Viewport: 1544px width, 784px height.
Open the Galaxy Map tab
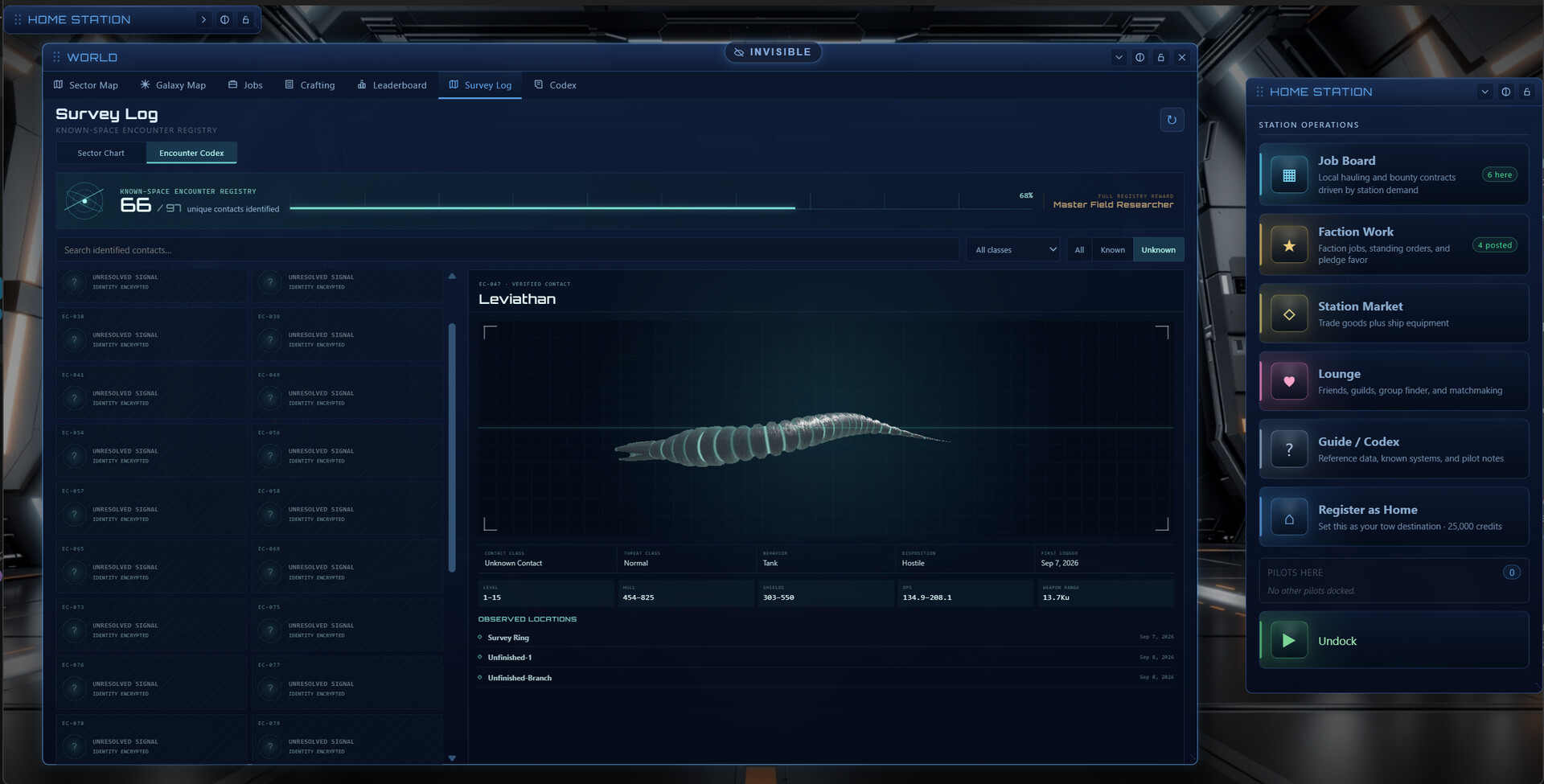(173, 85)
